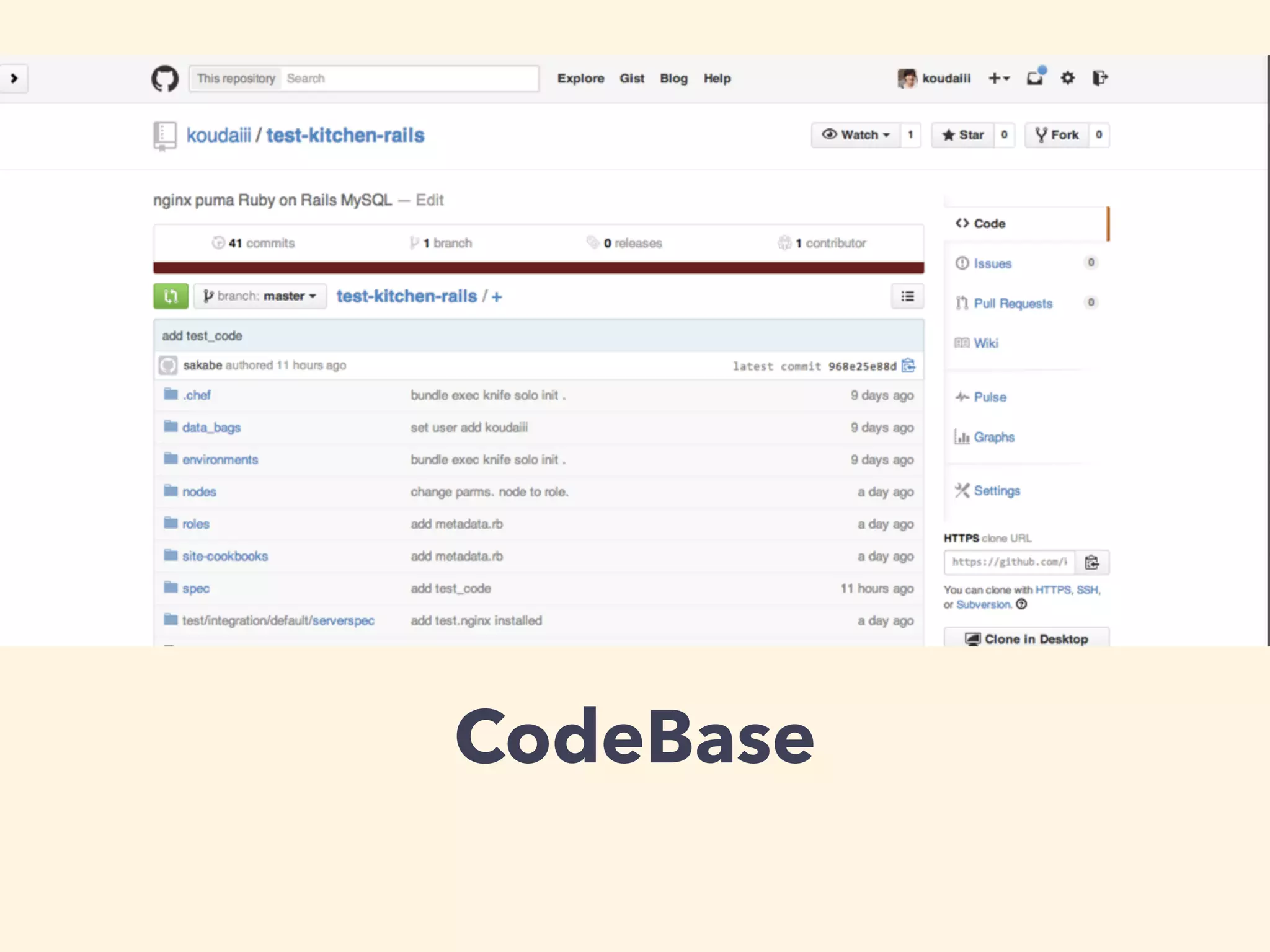This screenshot has height=952, width=1270.
Task: View the 41 commits history
Action: click(x=253, y=243)
